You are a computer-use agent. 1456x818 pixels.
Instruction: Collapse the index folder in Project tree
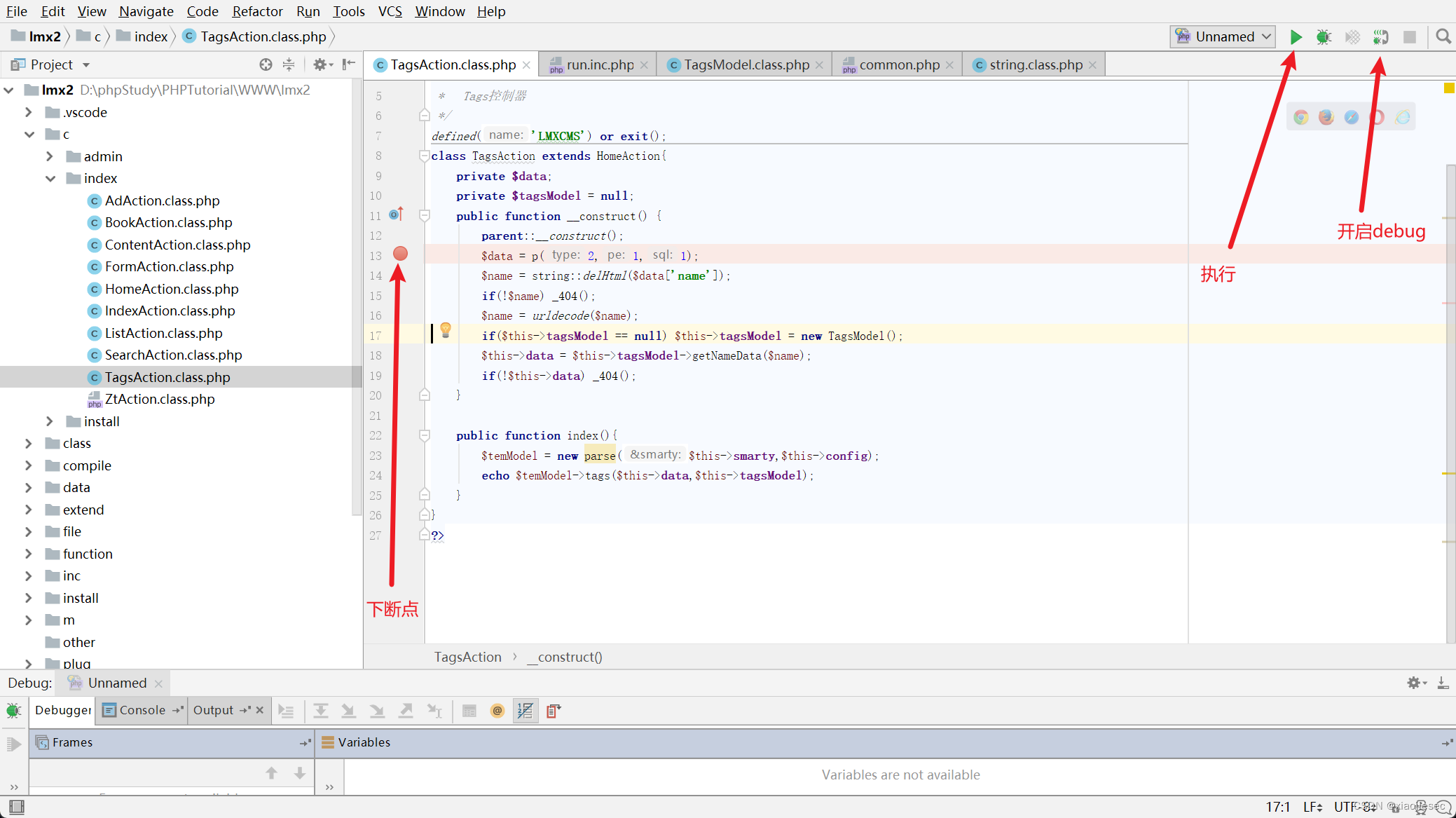pos(50,178)
